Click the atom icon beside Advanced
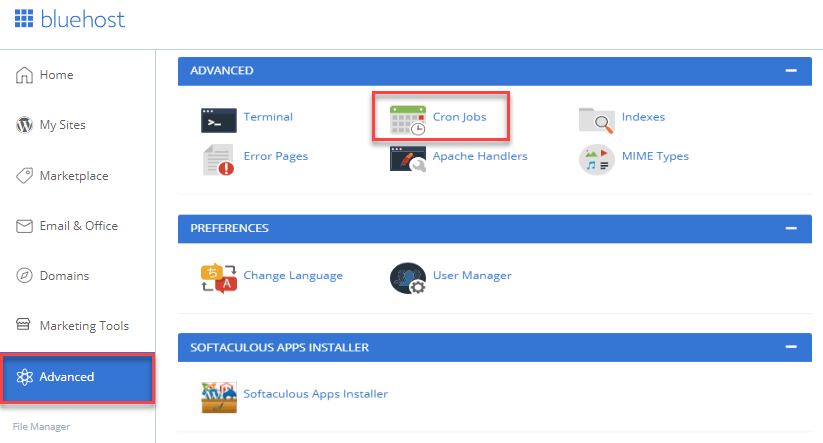Image resolution: width=823 pixels, height=443 pixels. (24, 377)
